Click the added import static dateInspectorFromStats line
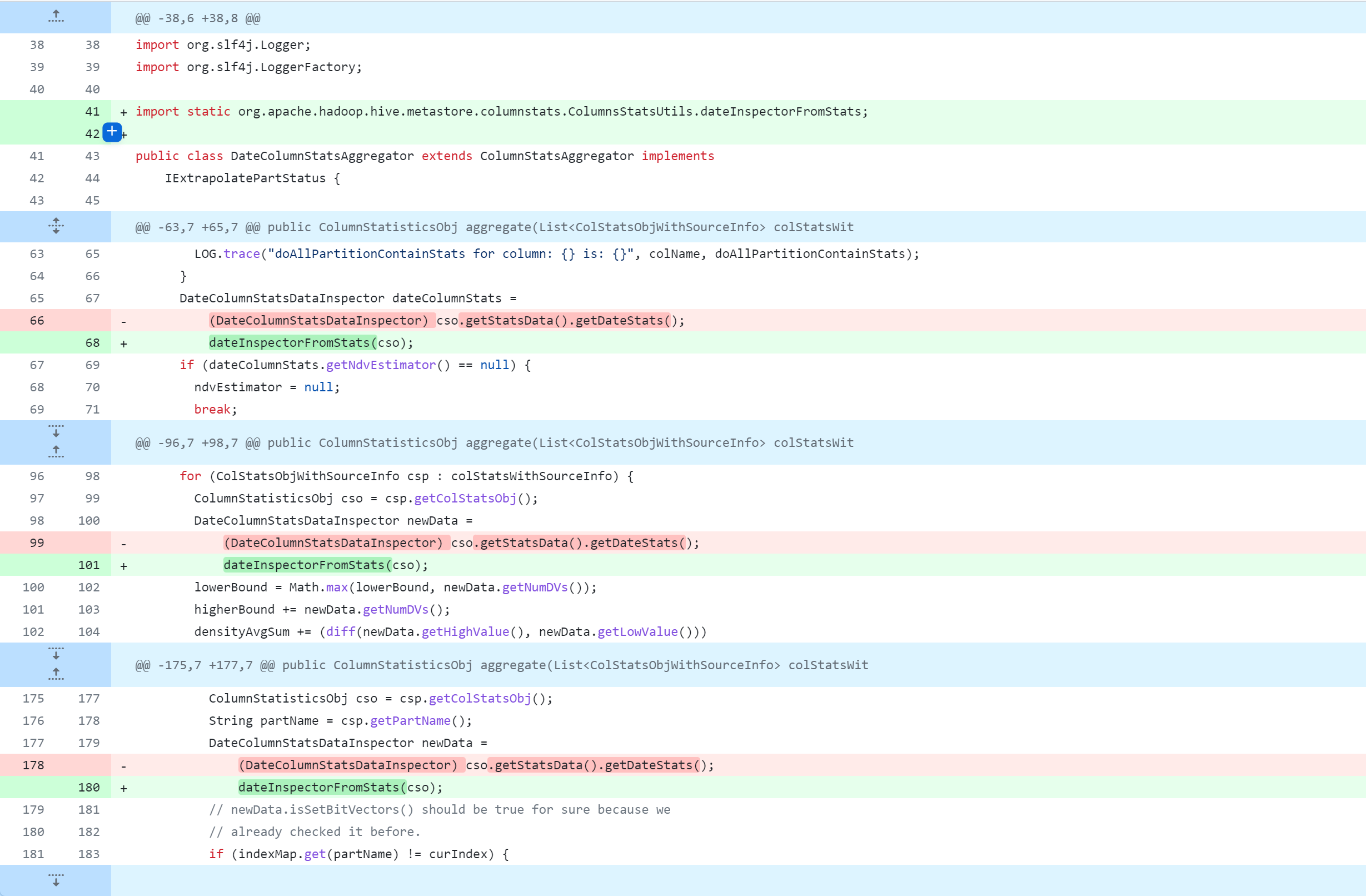This screenshot has height=896, width=1366. pyautogui.click(x=502, y=111)
